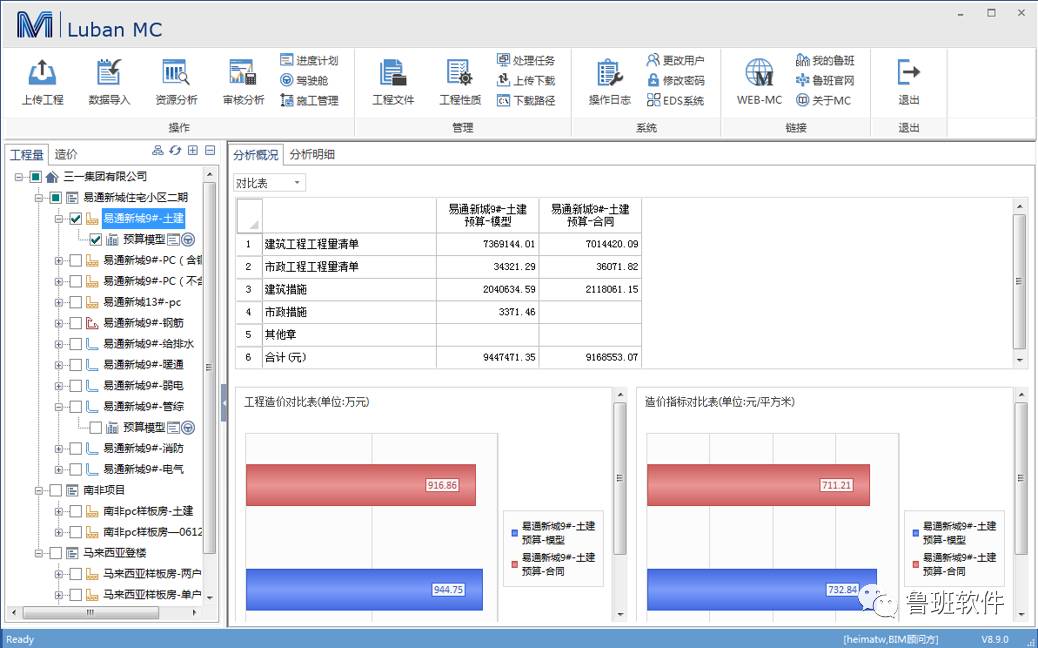Screen dimensions: 1038x648
Task: Open the 进度计划 schedule plan
Action: click(x=309, y=60)
